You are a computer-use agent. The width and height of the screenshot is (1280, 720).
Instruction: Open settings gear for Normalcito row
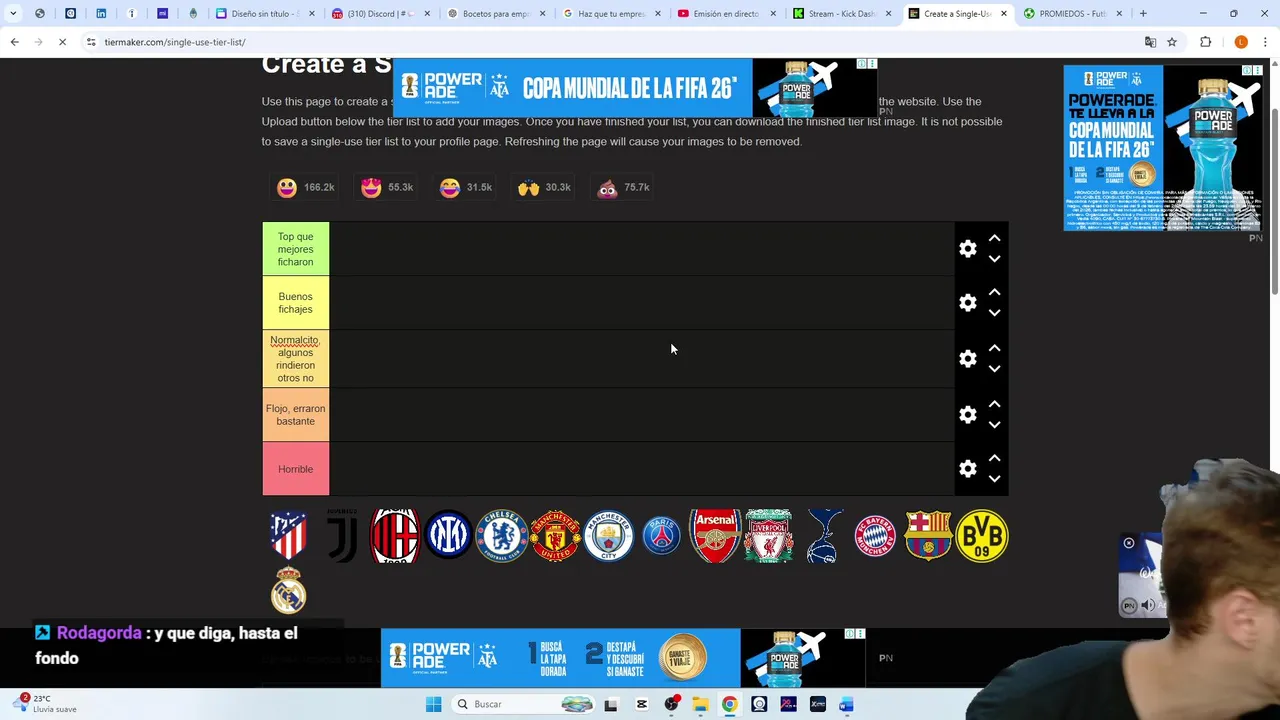pyautogui.click(x=967, y=359)
